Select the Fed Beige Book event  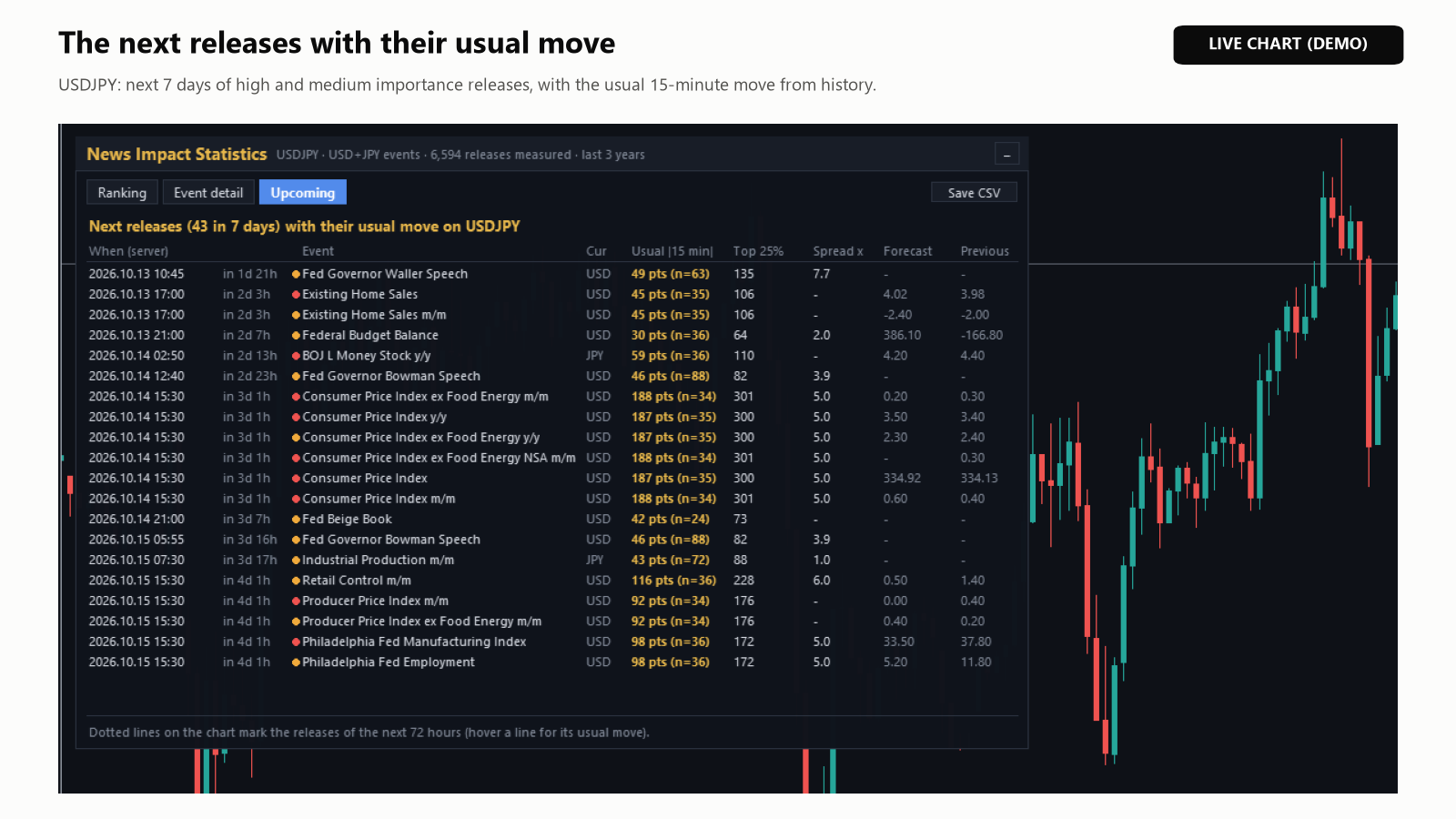pos(347,520)
